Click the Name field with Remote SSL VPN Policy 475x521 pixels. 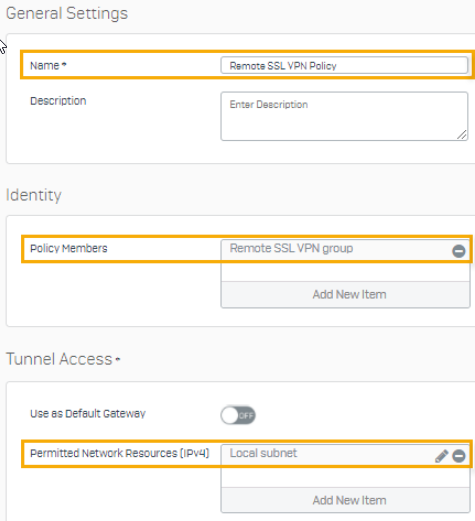[344, 65]
